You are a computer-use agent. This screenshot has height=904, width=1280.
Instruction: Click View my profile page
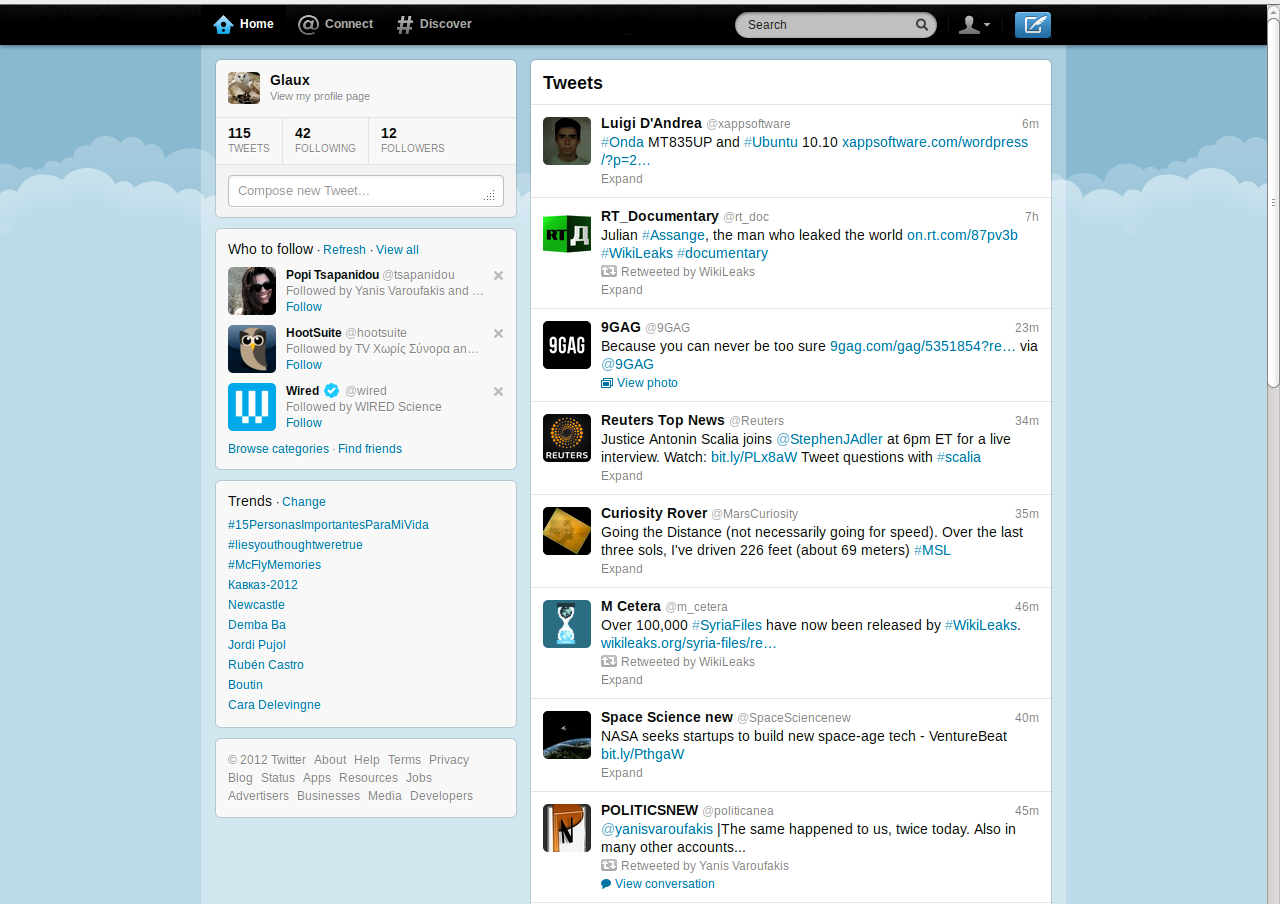[x=320, y=97]
